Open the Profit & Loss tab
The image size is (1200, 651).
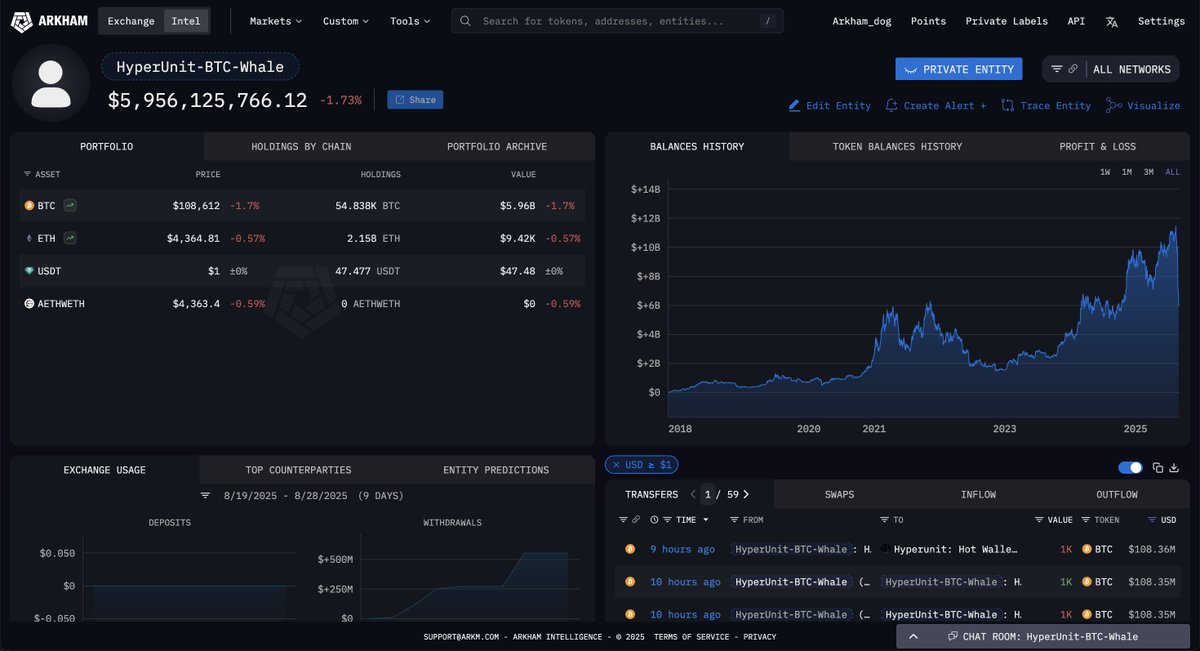[1097, 146]
